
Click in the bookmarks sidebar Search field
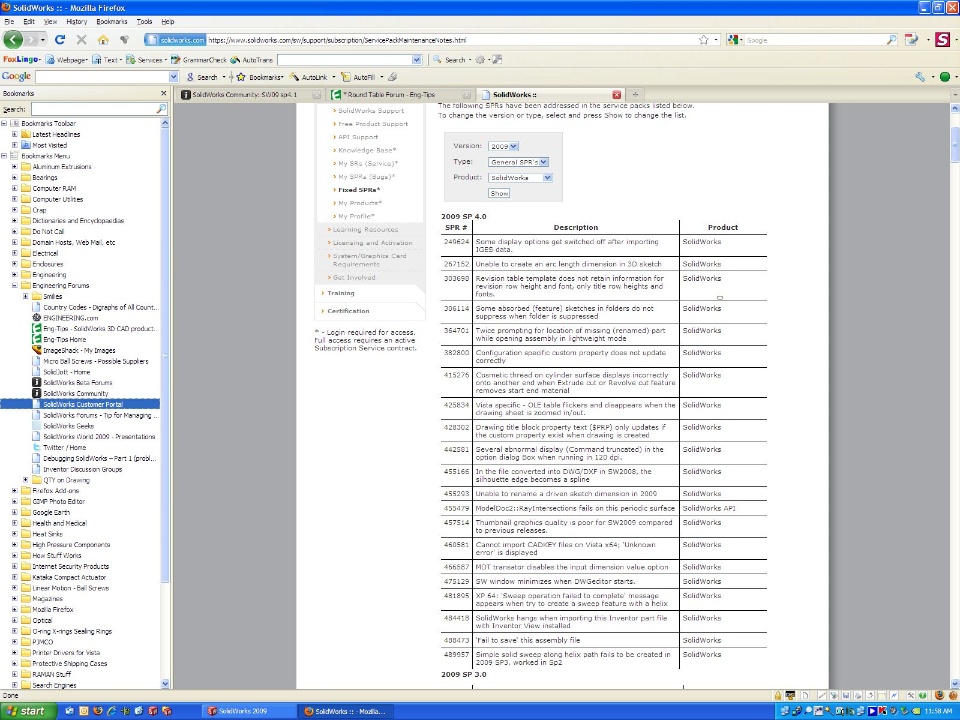[x=99, y=109]
